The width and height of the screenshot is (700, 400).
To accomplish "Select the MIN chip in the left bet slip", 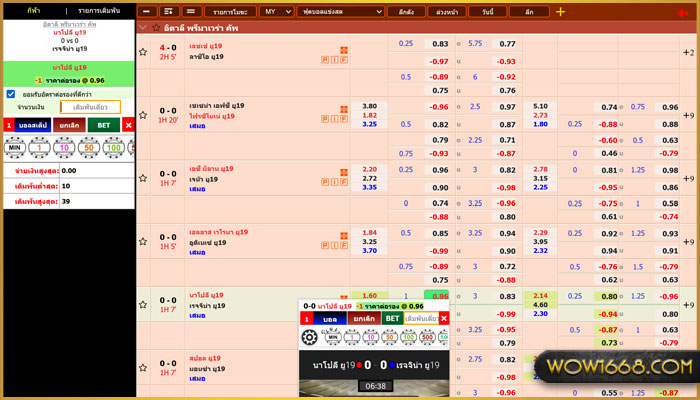I will 14,147.
